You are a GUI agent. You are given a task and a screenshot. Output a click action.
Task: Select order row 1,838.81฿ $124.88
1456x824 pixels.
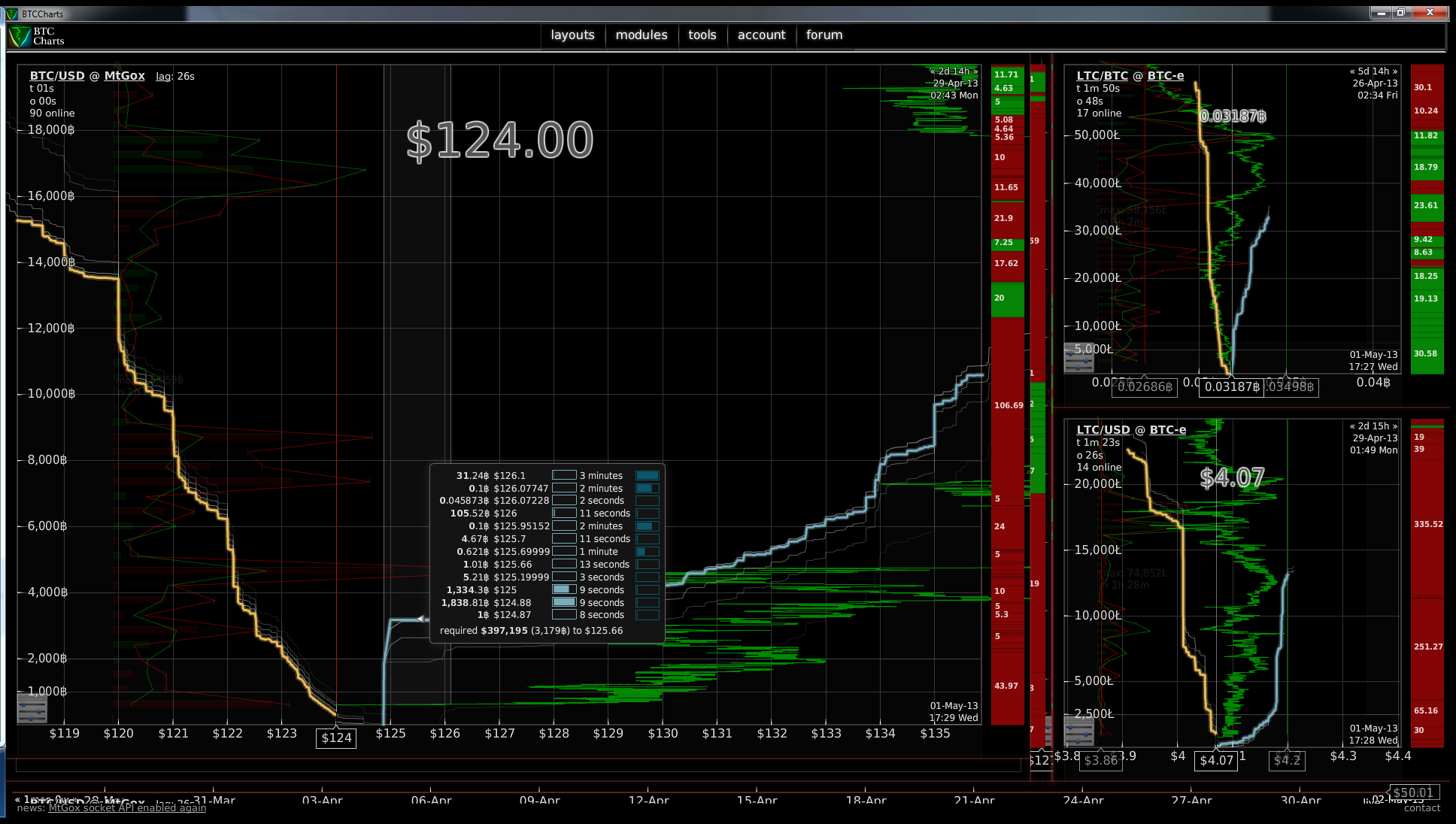pyautogui.click(x=548, y=602)
